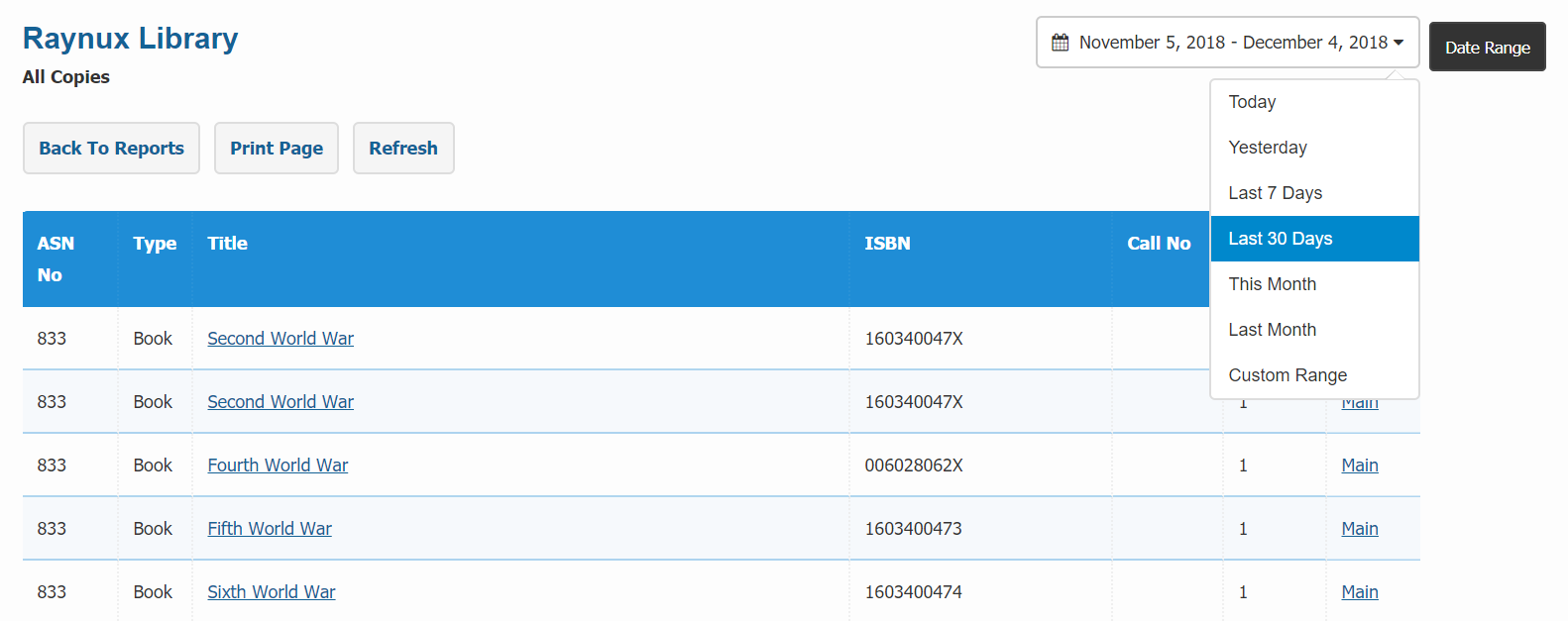Open the date range dropdown caret
This screenshot has width=1568, height=621.
click(x=1399, y=43)
